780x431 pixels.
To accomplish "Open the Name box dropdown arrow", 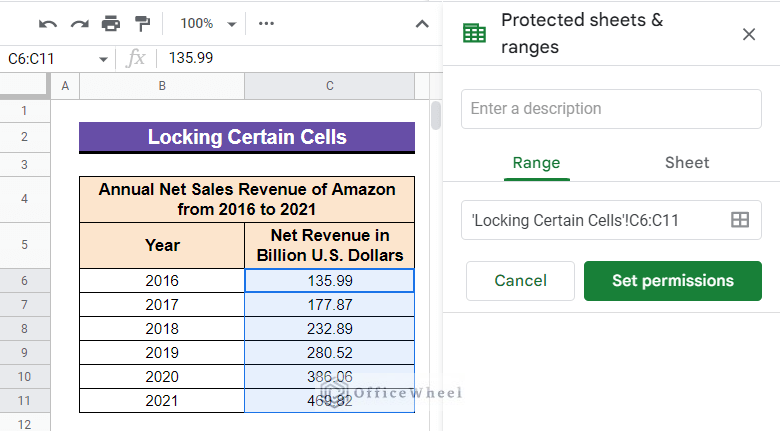I will pyautogui.click(x=103, y=59).
